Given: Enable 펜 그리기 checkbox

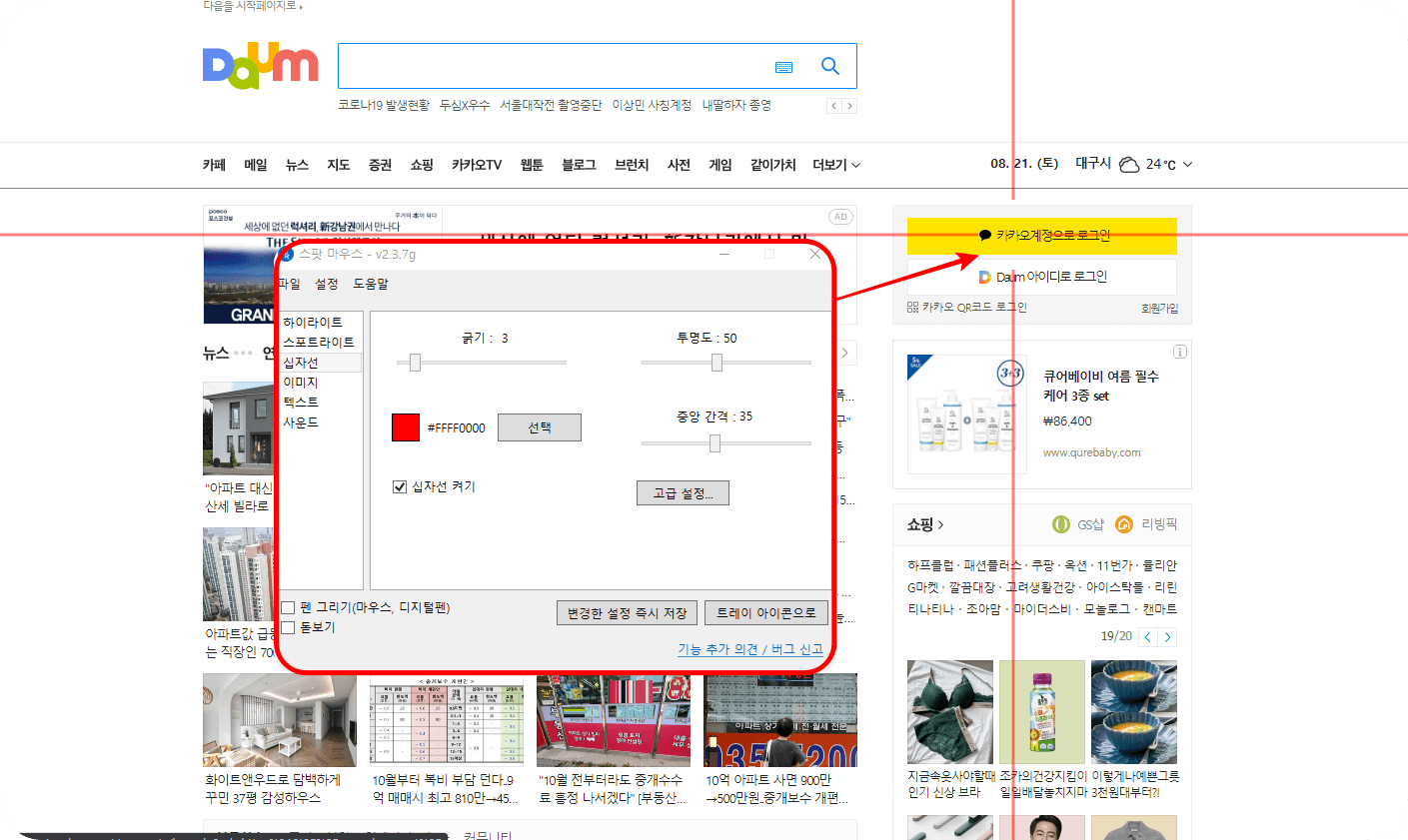Looking at the screenshot, I should pyautogui.click(x=288, y=607).
